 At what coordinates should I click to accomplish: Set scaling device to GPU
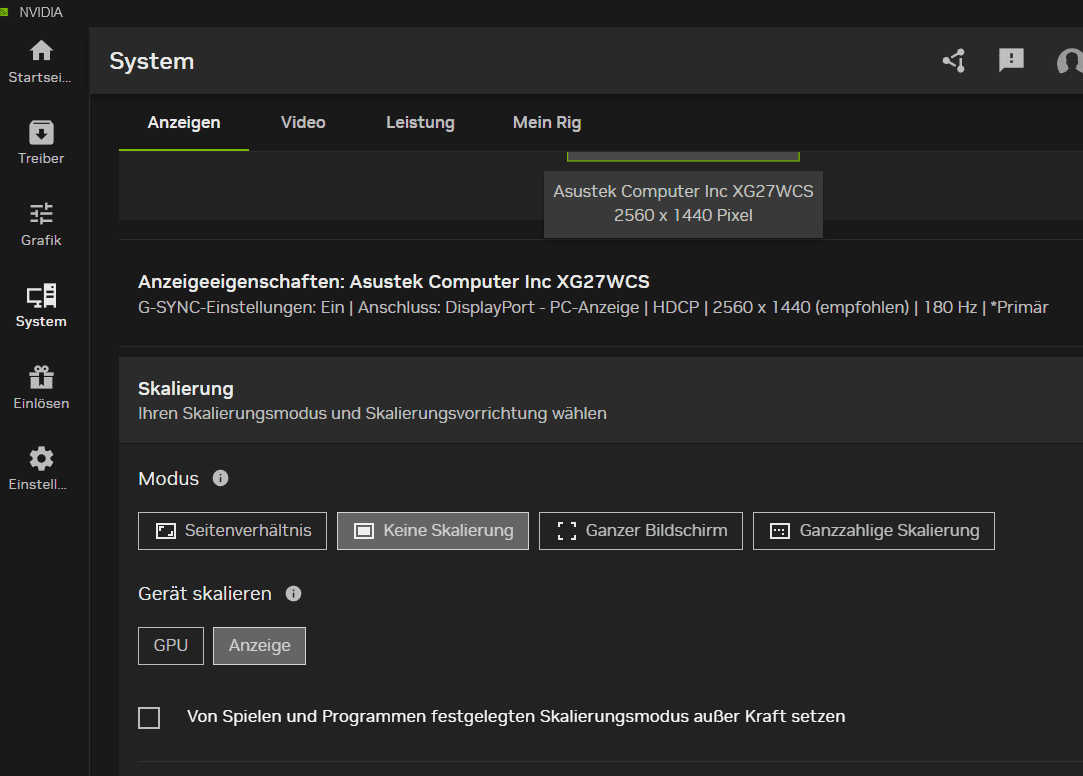(x=171, y=646)
